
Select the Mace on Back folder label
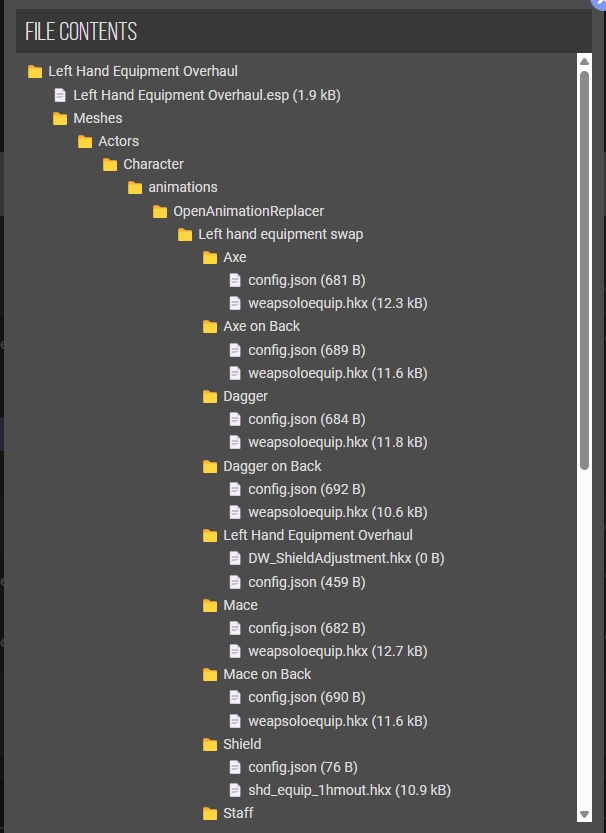click(x=267, y=674)
